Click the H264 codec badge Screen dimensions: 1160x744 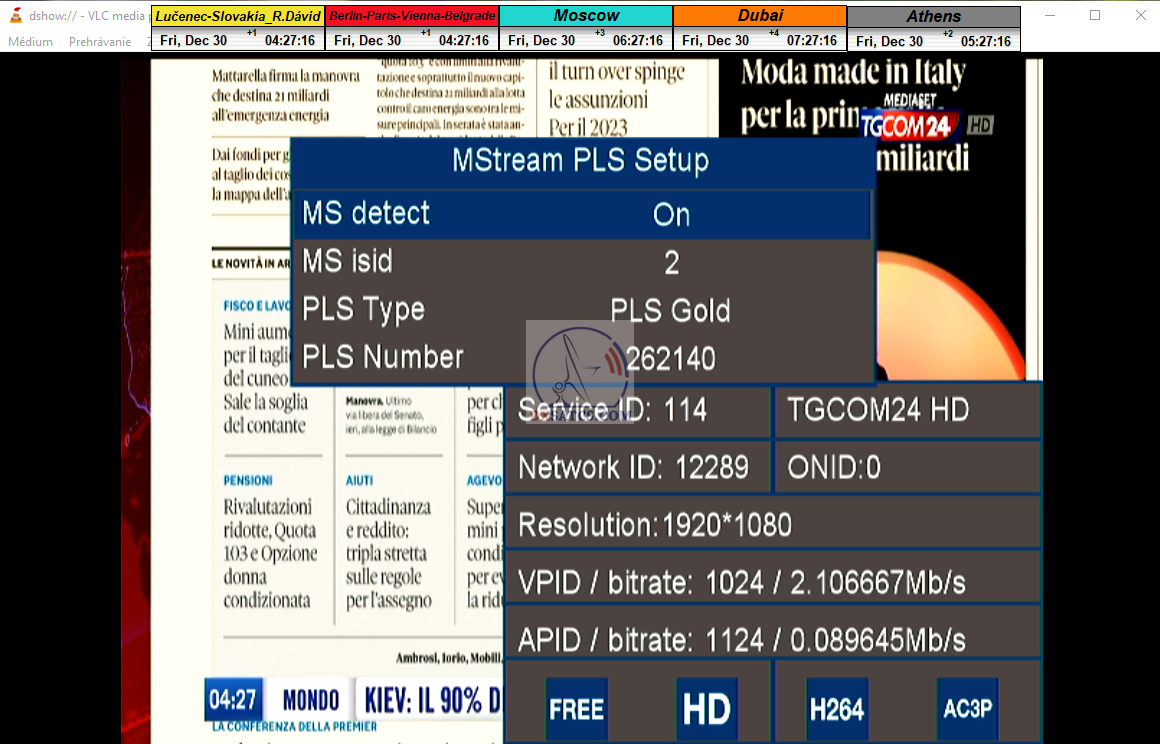point(837,709)
